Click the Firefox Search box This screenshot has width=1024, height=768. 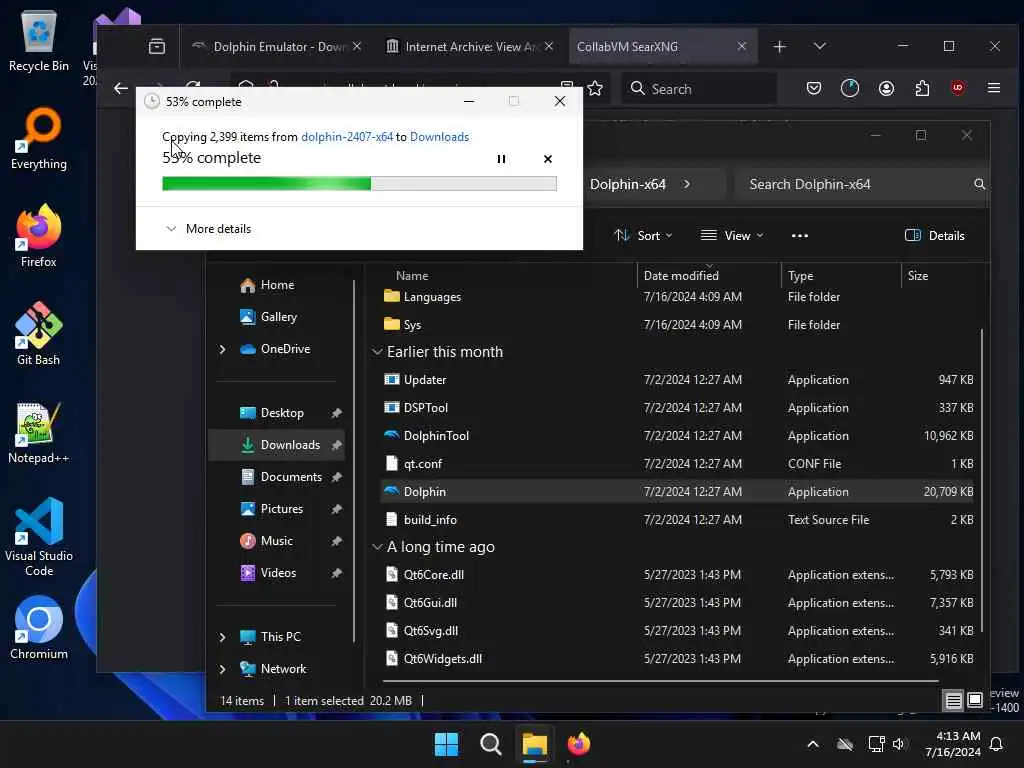pyautogui.click(x=699, y=89)
